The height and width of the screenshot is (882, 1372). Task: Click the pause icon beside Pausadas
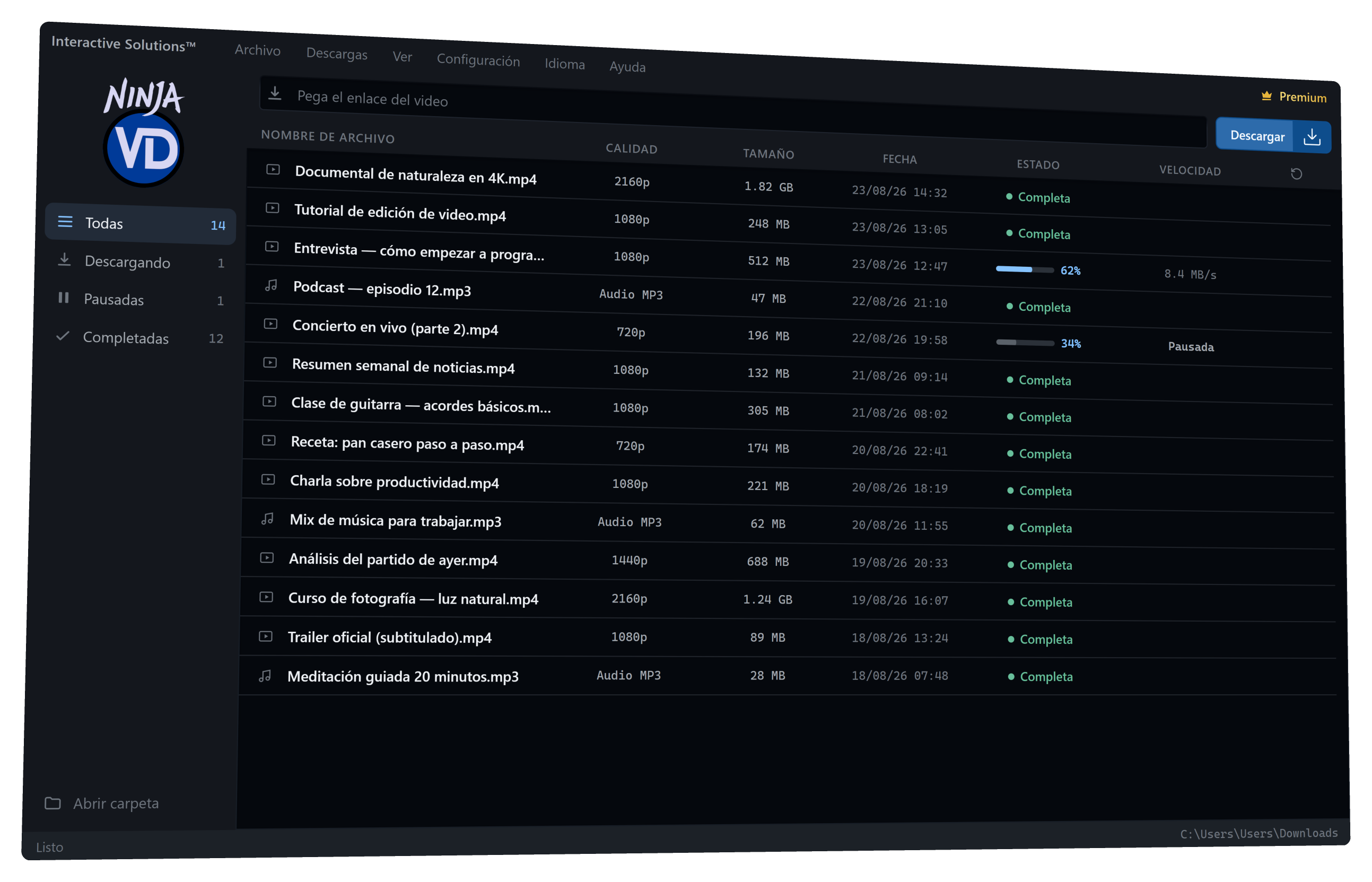pos(64,298)
